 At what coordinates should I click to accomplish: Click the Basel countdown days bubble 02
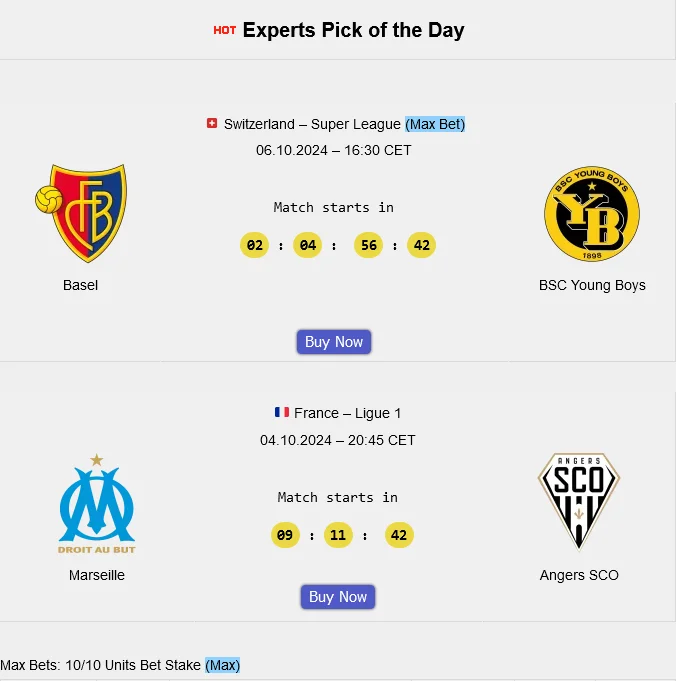(255, 246)
